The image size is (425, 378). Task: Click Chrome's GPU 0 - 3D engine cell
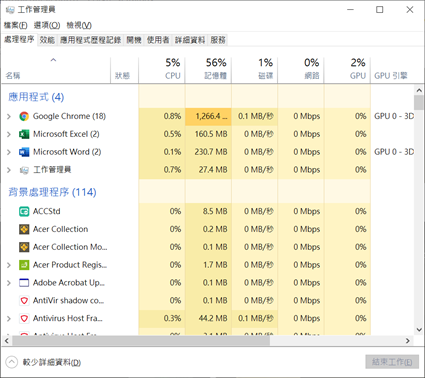392,116
